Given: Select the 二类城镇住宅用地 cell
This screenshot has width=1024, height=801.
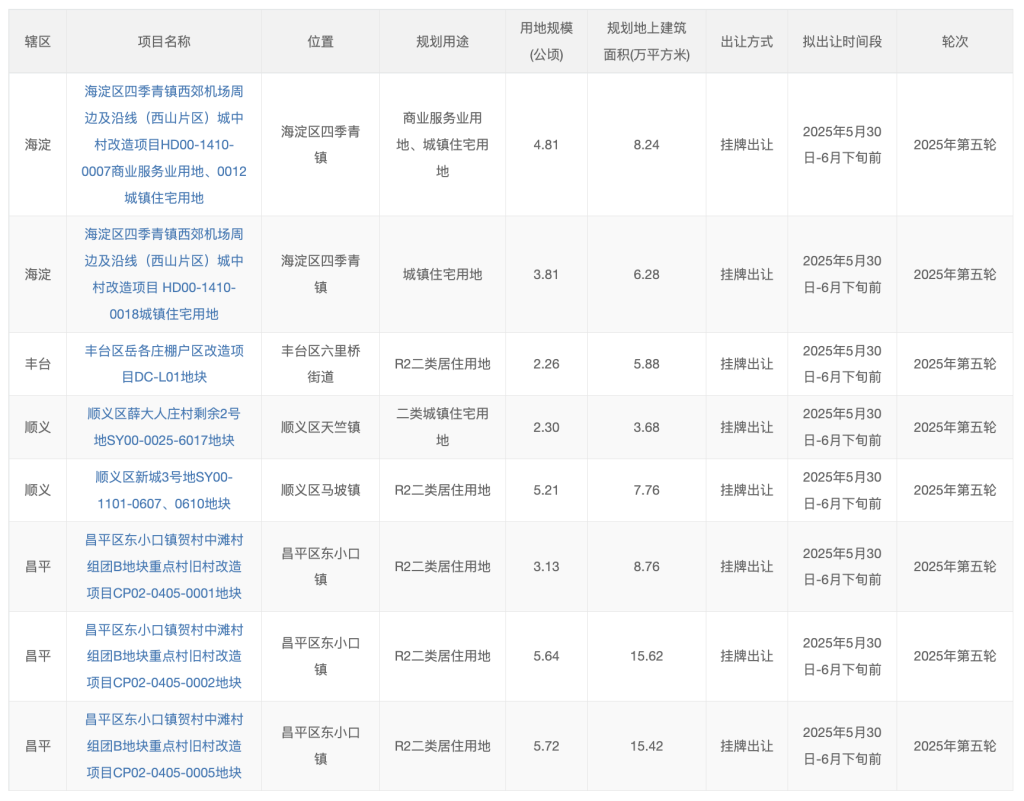Looking at the screenshot, I should pyautogui.click(x=442, y=427).
